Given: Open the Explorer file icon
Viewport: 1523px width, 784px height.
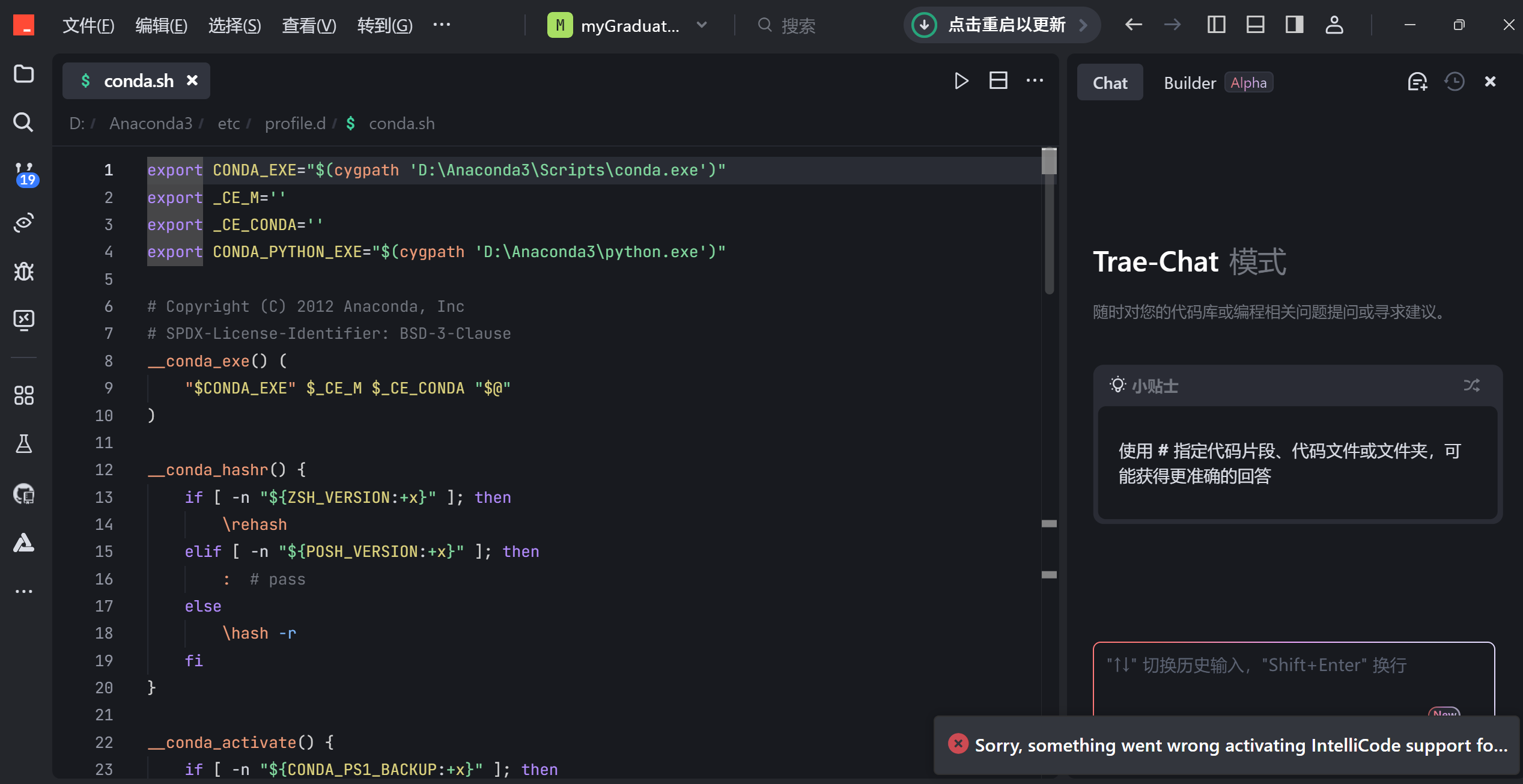Looking at the screenshot, I should click(24, 74).
